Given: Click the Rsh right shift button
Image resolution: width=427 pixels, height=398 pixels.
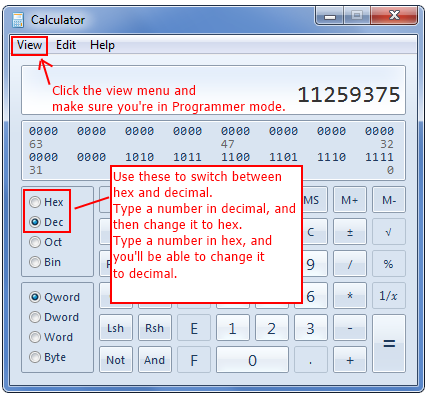Looking at the screenshot, I should click(x=155, y=328).
